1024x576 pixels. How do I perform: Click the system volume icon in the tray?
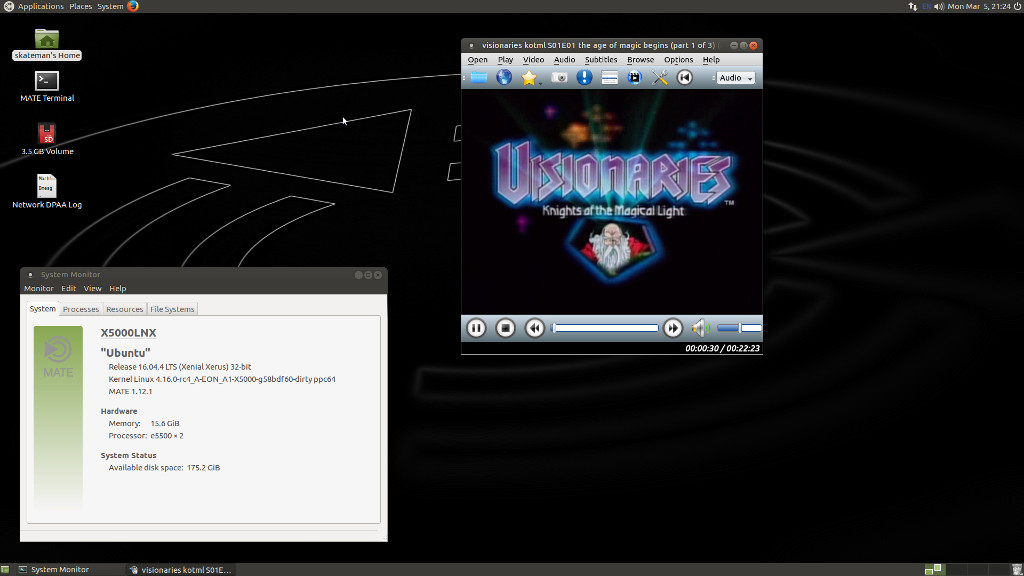tap(939, 6)
